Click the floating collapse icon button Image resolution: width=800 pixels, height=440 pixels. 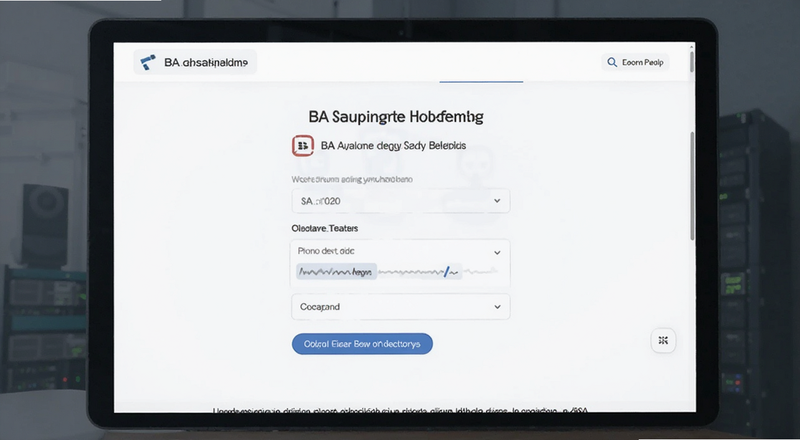(663, 340)
